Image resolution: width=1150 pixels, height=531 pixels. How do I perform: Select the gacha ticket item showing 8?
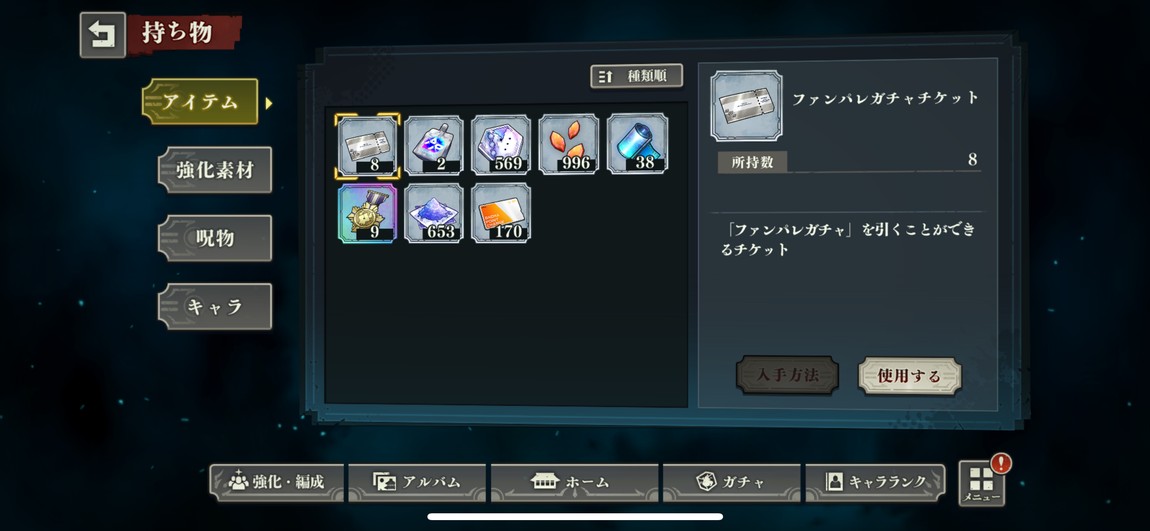coord(367,145)
